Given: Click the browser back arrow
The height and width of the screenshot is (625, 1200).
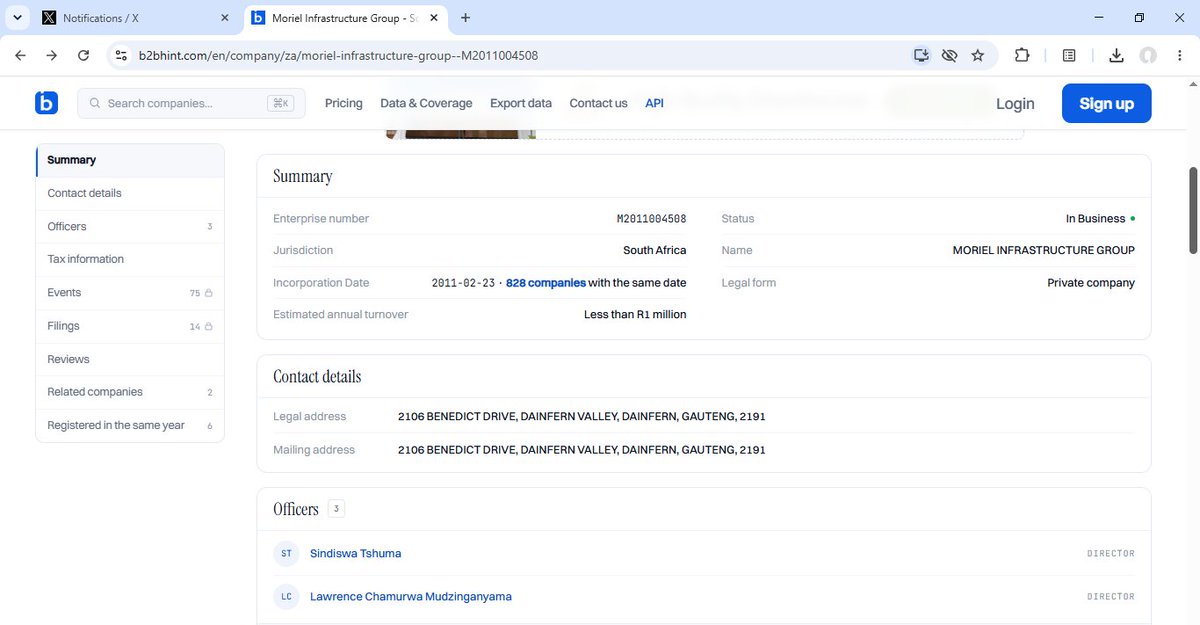Looking at the screenshot, I should (x=20, y=56).
